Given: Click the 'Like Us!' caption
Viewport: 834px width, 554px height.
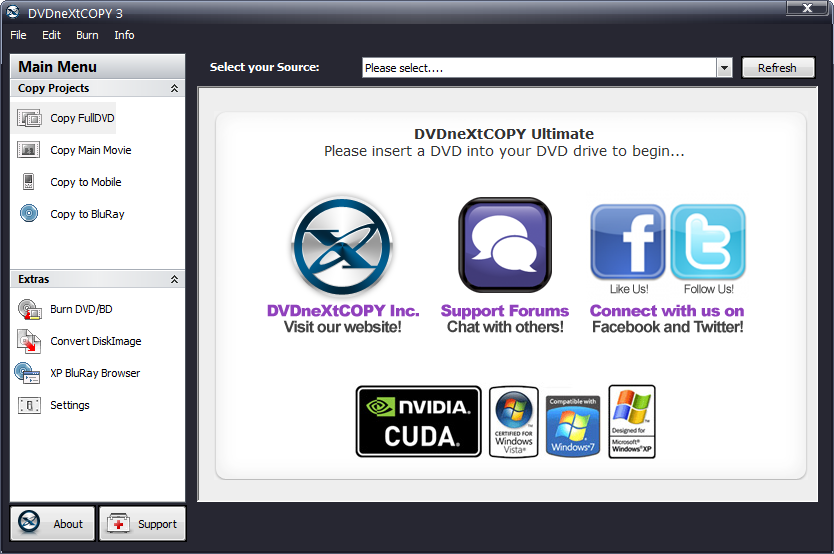Looking at the screenshot, I should pyautogui.click(x=629, y=289).
